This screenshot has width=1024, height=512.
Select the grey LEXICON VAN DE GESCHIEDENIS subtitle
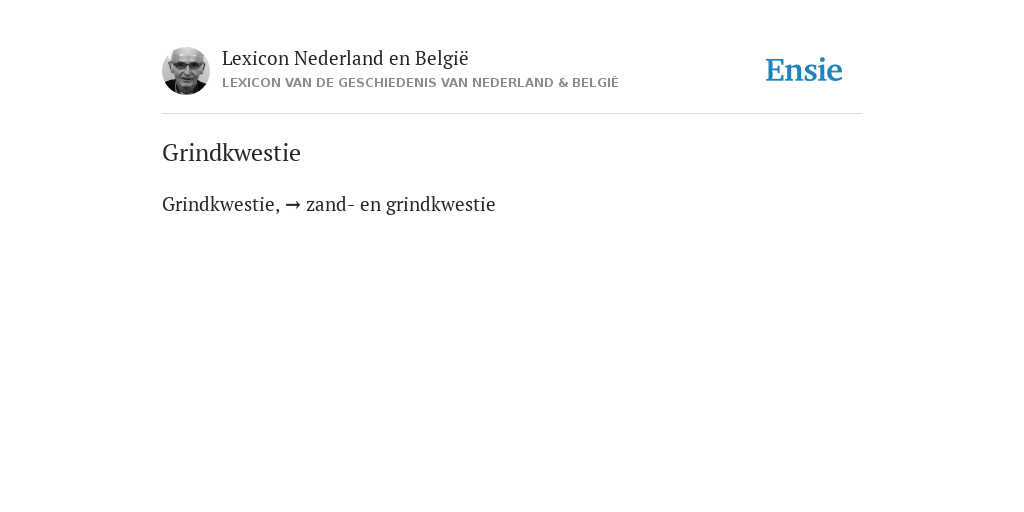pyautogui.click(x=420, y=83)
